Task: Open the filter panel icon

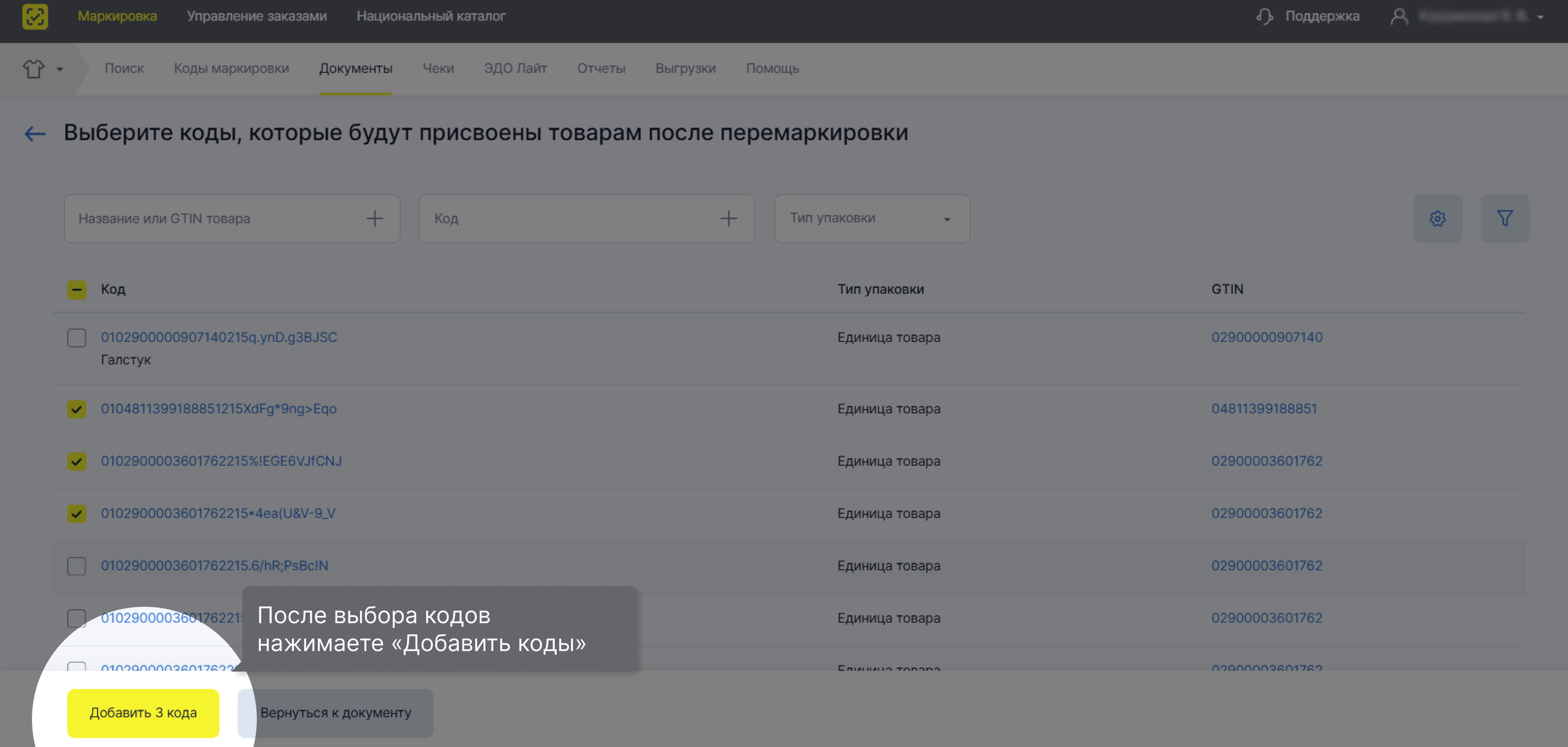Action: pos(1505,219)
